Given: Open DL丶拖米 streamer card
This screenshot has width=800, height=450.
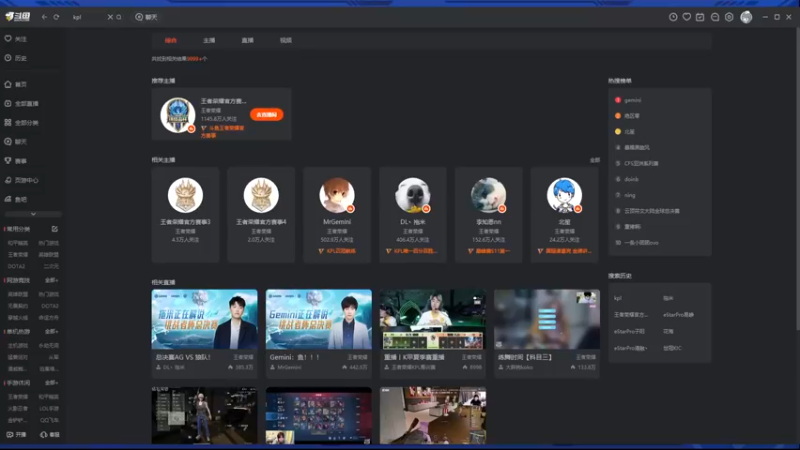Looking at the screenshot, I should [413, 215].
